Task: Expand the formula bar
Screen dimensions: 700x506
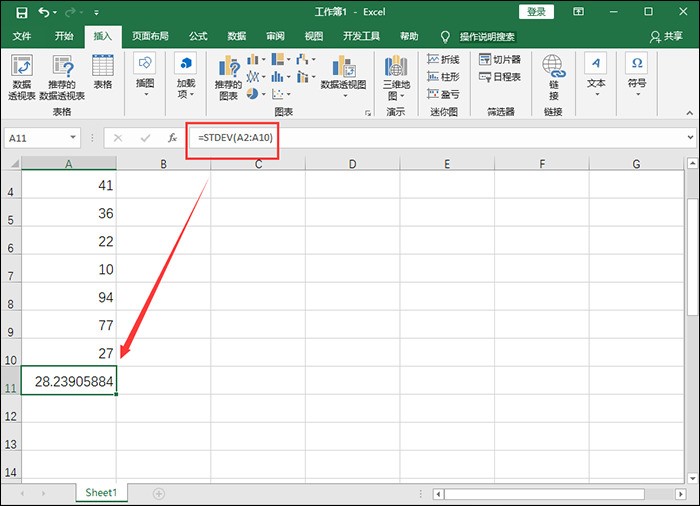Action: tap(690, 138)
